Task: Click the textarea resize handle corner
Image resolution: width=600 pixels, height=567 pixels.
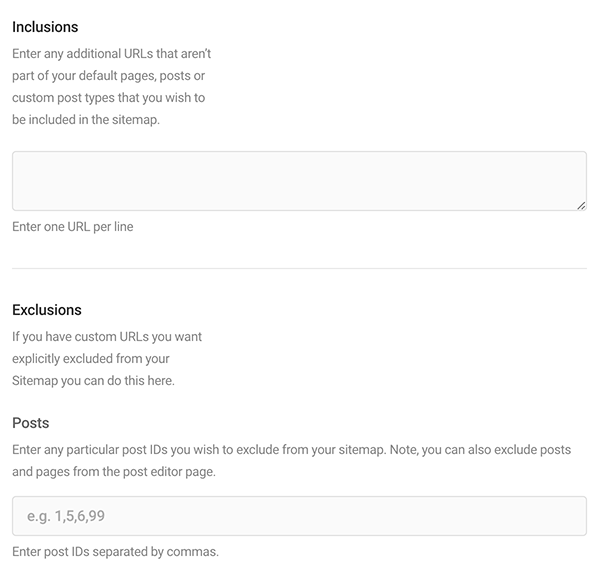Action: (x=581, y=205)
